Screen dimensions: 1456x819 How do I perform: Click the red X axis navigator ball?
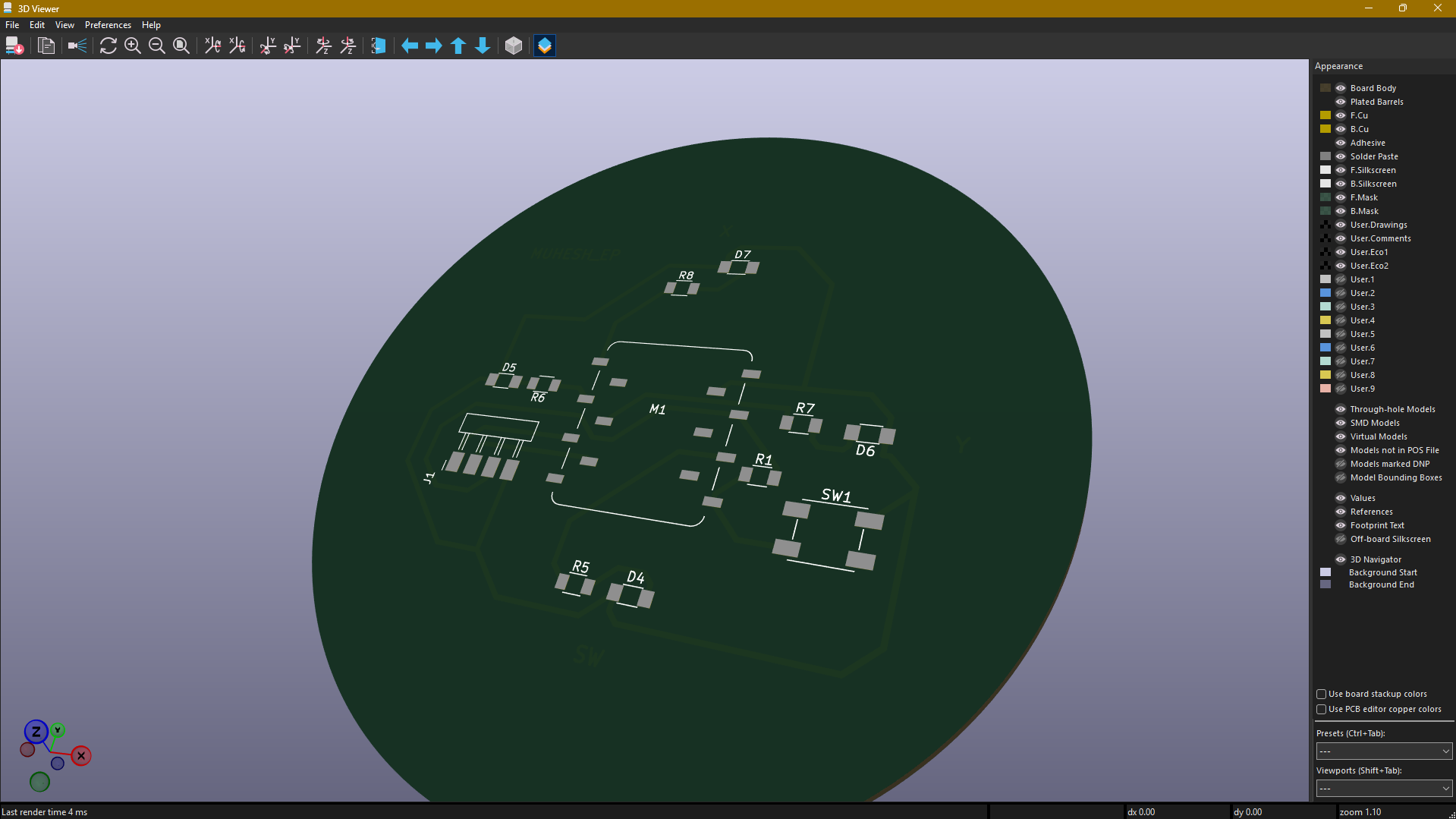(x=81, y=756)
